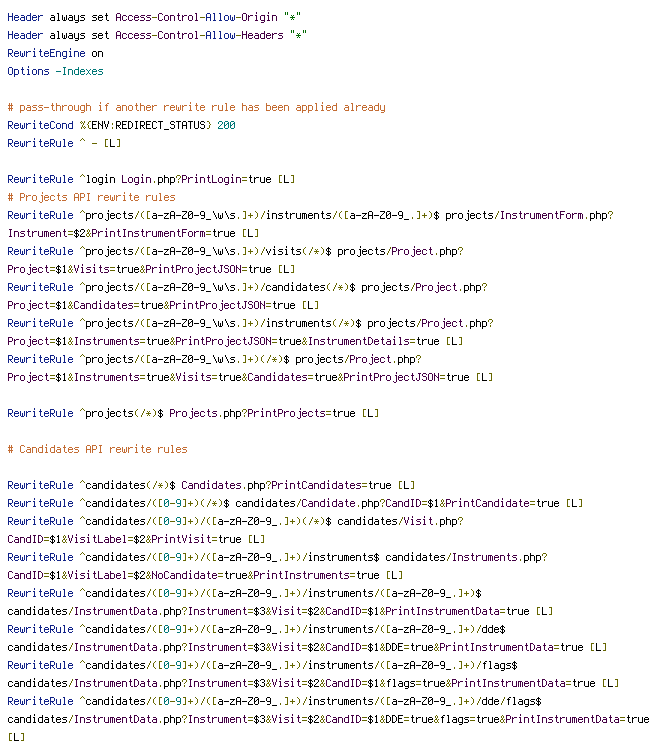Click the "RewriteCond" directive
The width and height of the screenshot is (658, 754).
coord(40,126)
